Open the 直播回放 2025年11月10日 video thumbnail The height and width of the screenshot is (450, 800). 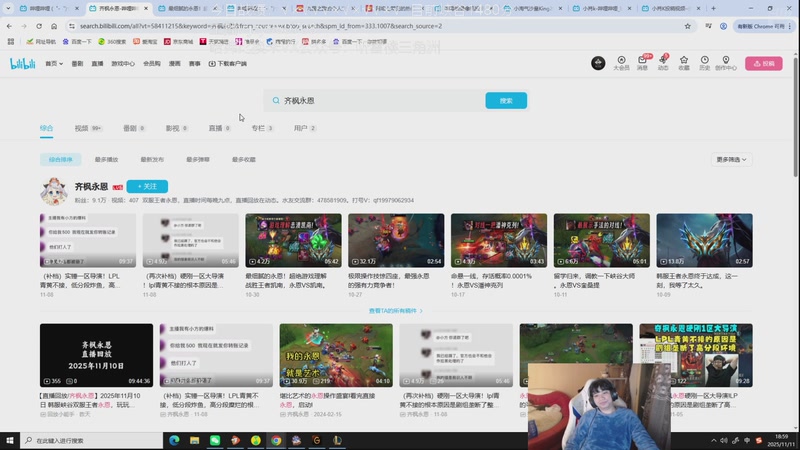[x=96, y=355]
